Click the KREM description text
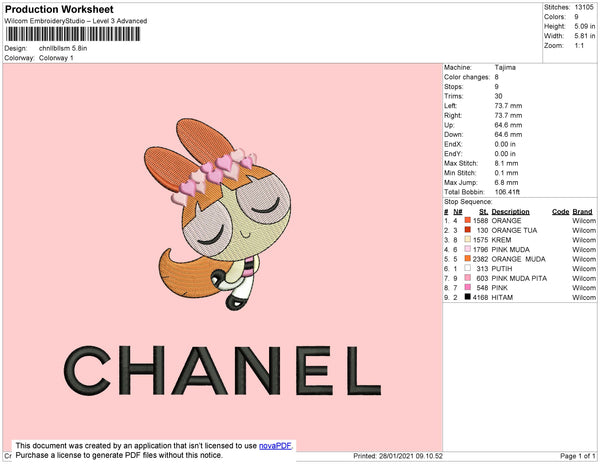 [501, 240]
